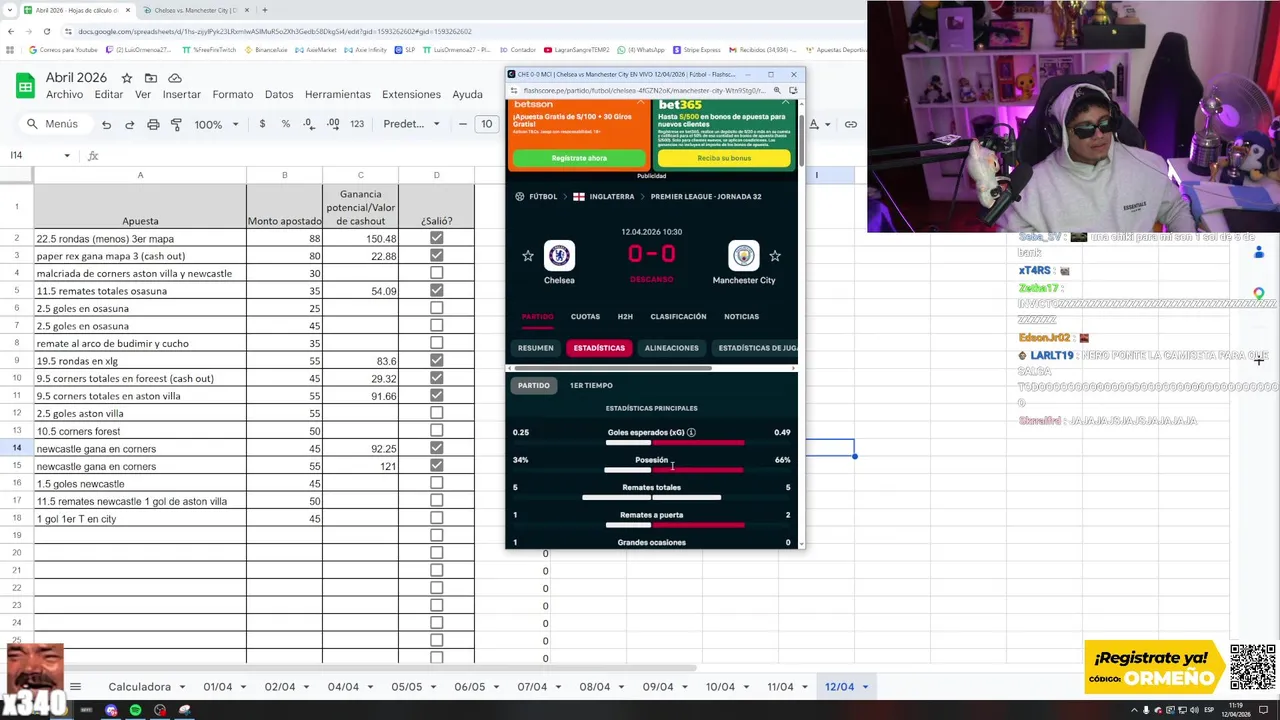The height and width of the screenshot is (720, 1280).
Task: Star the Abril 2026 spreadsheet
Action: (x=127, y=78)
